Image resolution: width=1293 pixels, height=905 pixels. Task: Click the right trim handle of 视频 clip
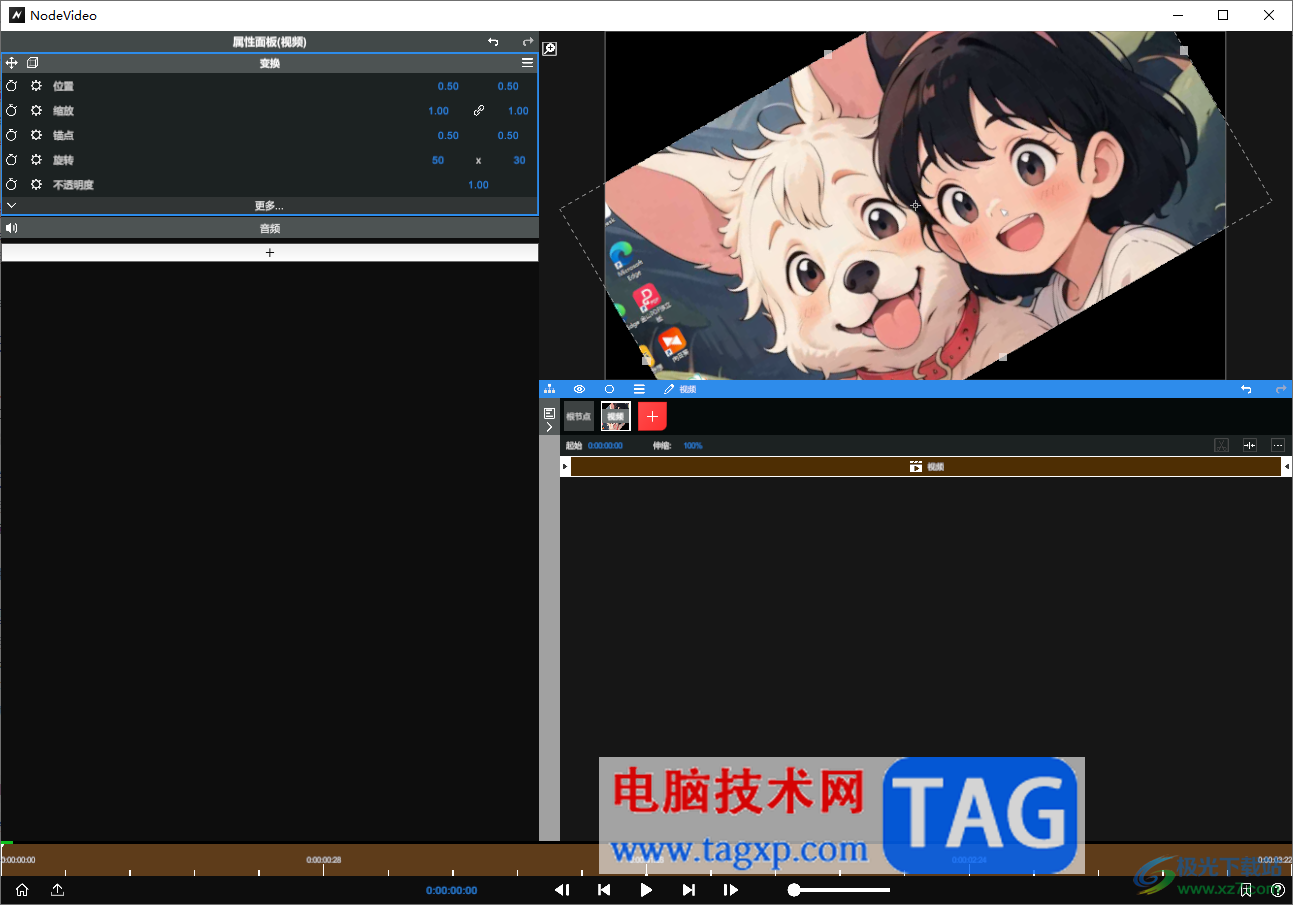pyautogui.click(x=1286, y=467)
